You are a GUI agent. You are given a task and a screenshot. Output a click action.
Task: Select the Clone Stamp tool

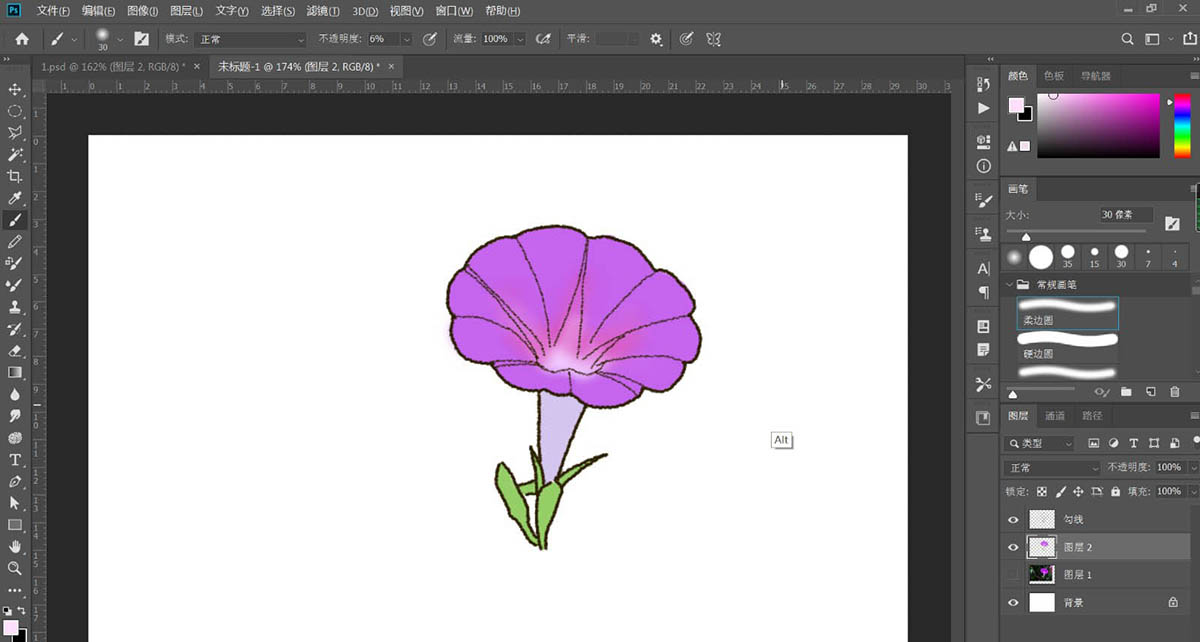click(15, 307)
